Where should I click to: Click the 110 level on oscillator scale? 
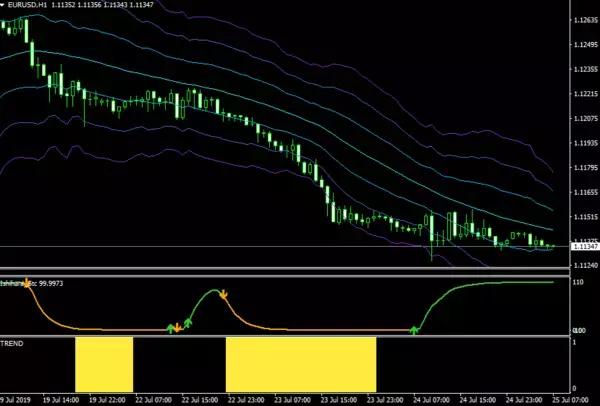point(576,283)
